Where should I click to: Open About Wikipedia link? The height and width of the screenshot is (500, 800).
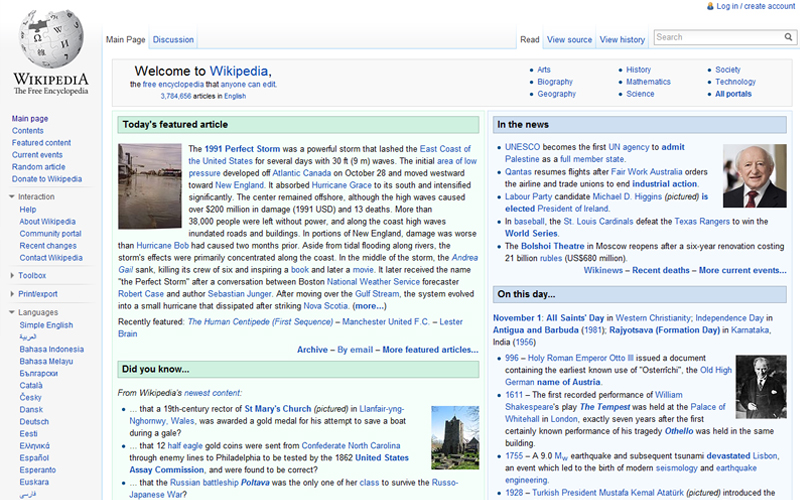47,221
